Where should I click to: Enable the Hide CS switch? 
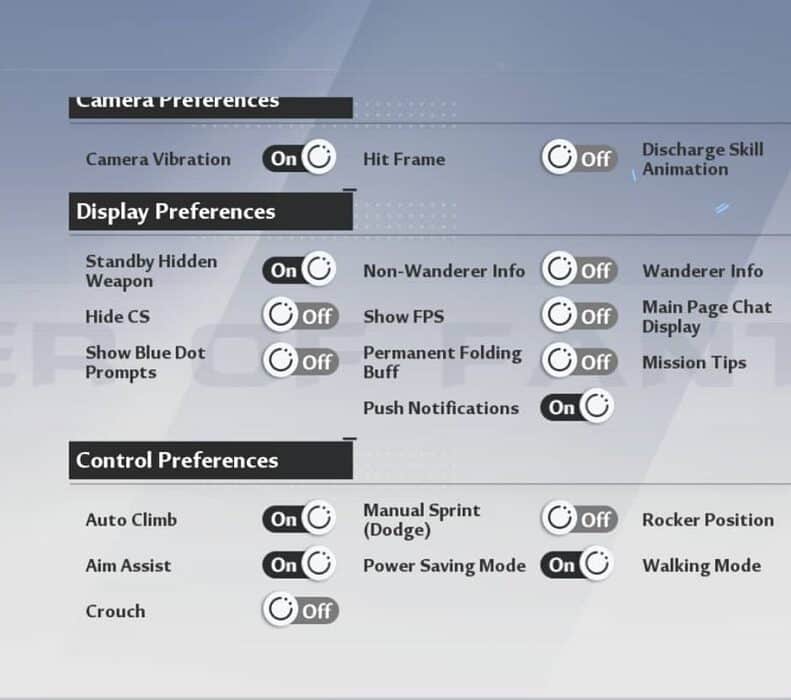pyautogui.click(x=299, y=316)
